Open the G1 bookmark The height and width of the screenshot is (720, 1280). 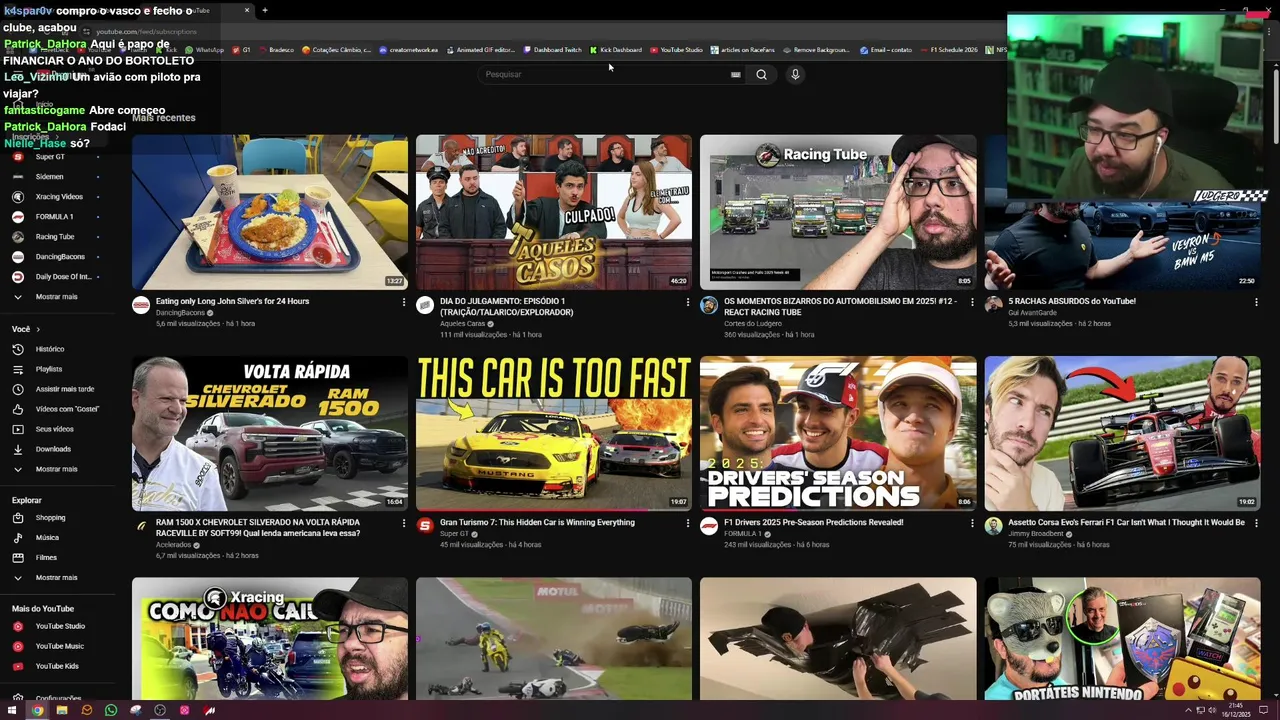pos(242,50)
